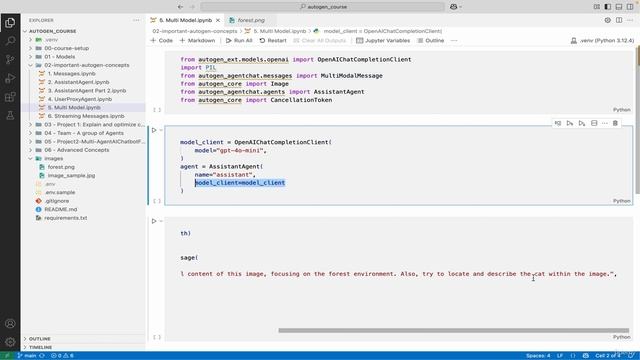The image size is (640, 360).
Task: Collapse the second cell with its chevron
Action: tap(161, 130)
